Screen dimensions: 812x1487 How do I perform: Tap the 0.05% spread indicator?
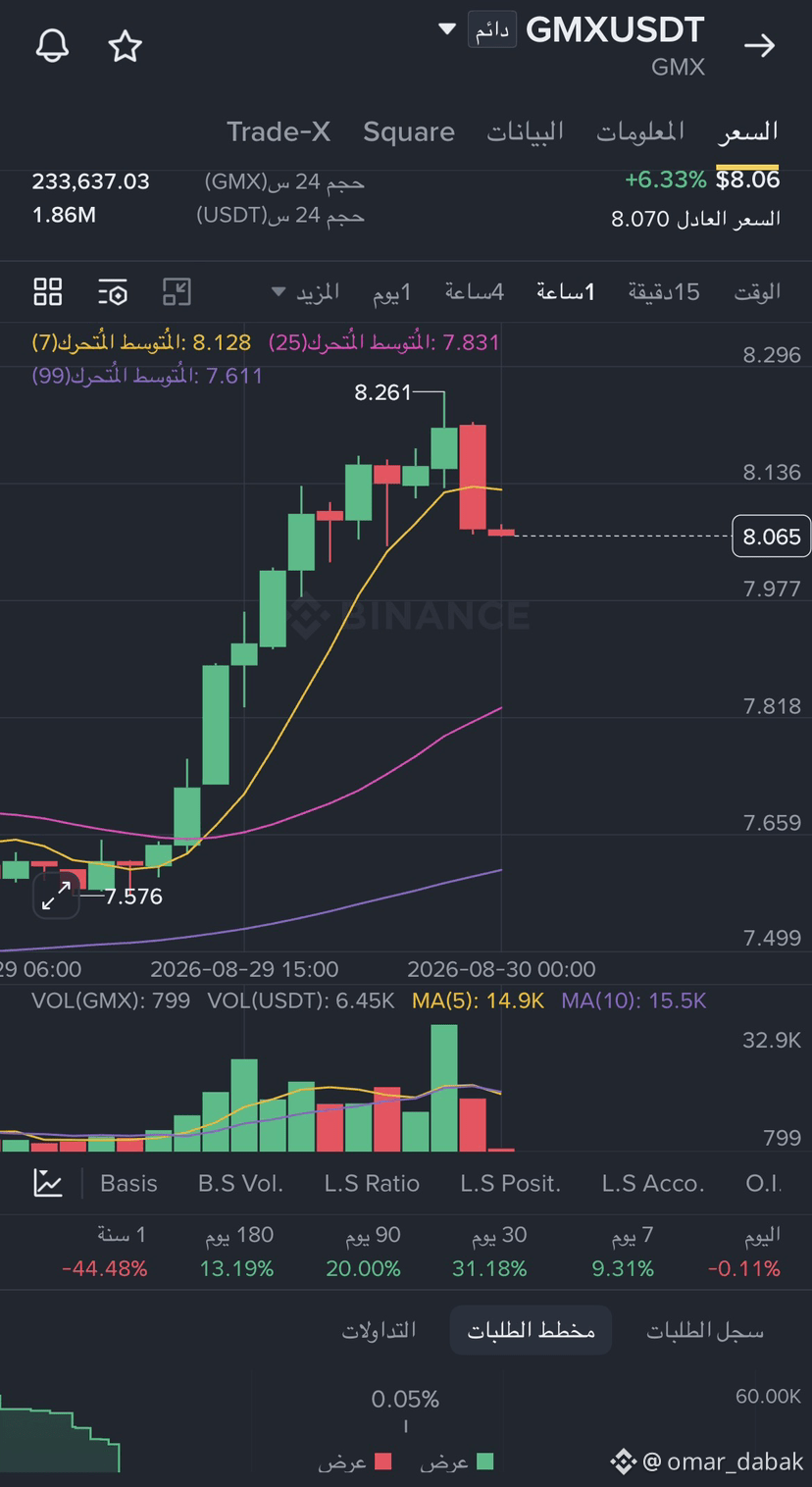(405, 1400)
